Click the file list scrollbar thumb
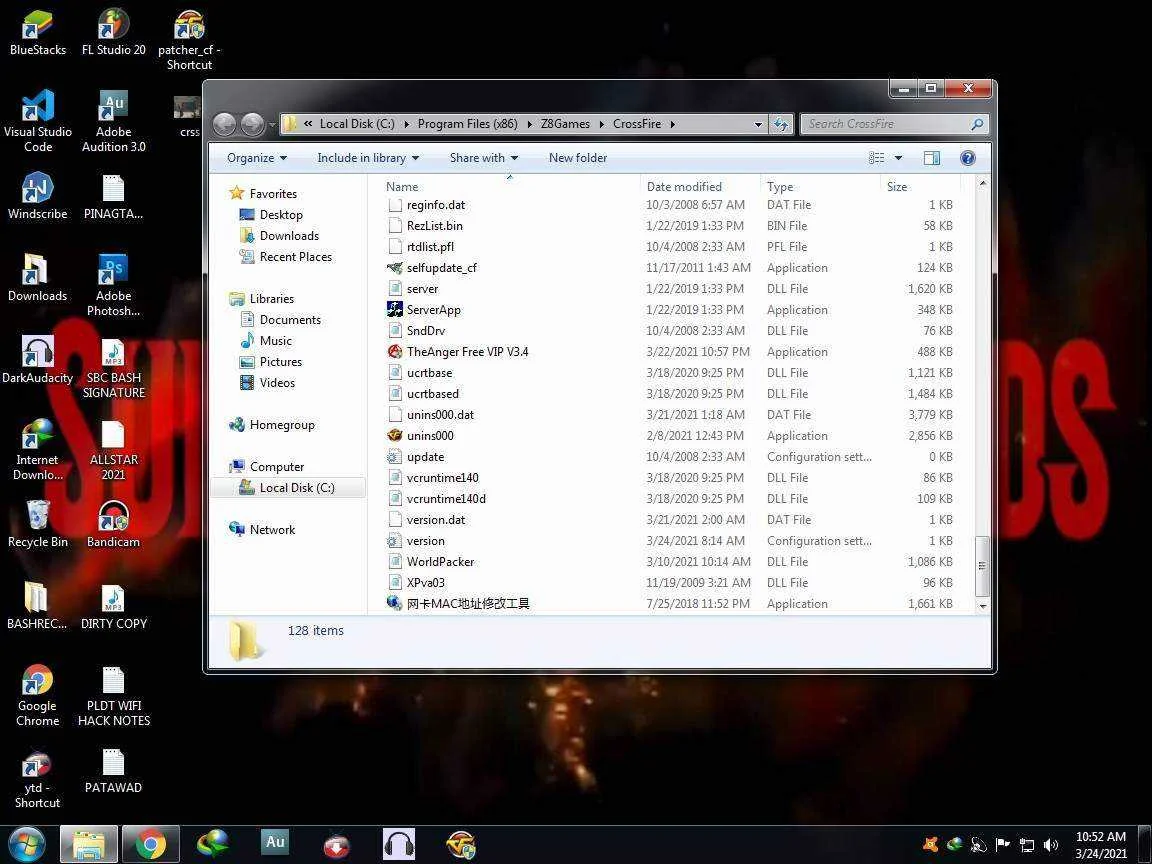The image size is (1152, 864). pyautogui.click(x=982, y=566)
